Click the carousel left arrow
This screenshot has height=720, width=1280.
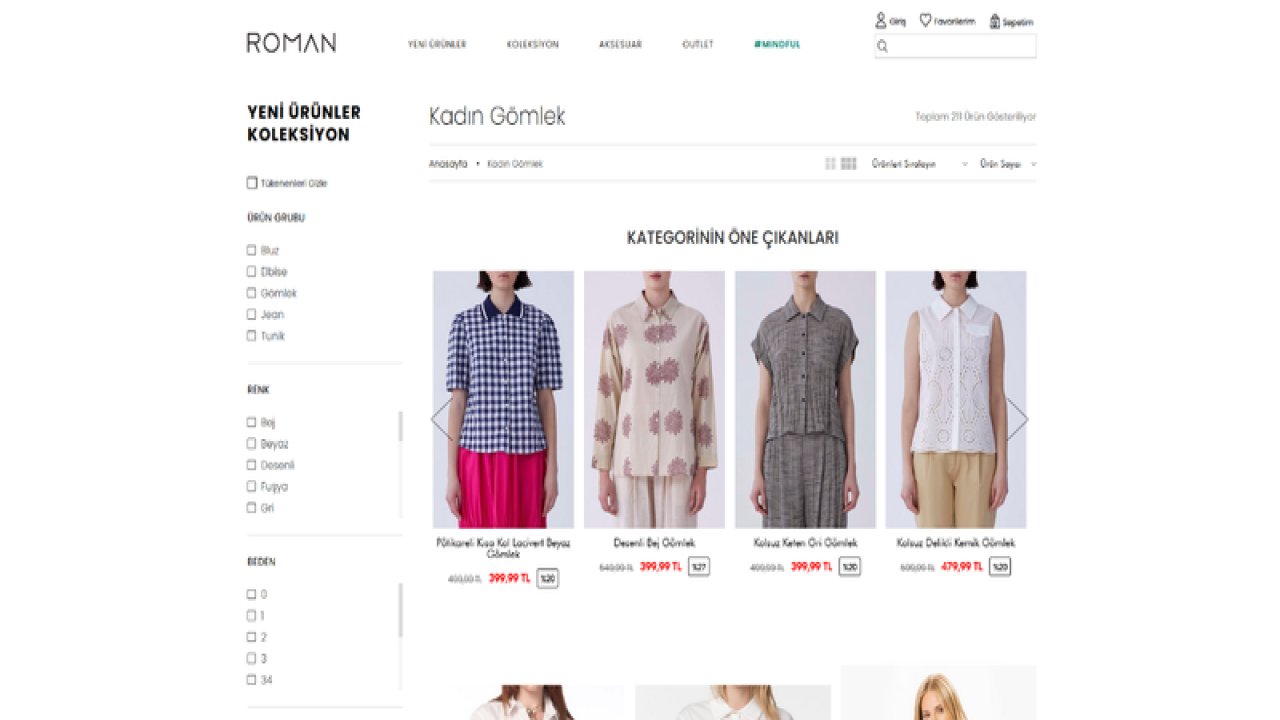440,420
